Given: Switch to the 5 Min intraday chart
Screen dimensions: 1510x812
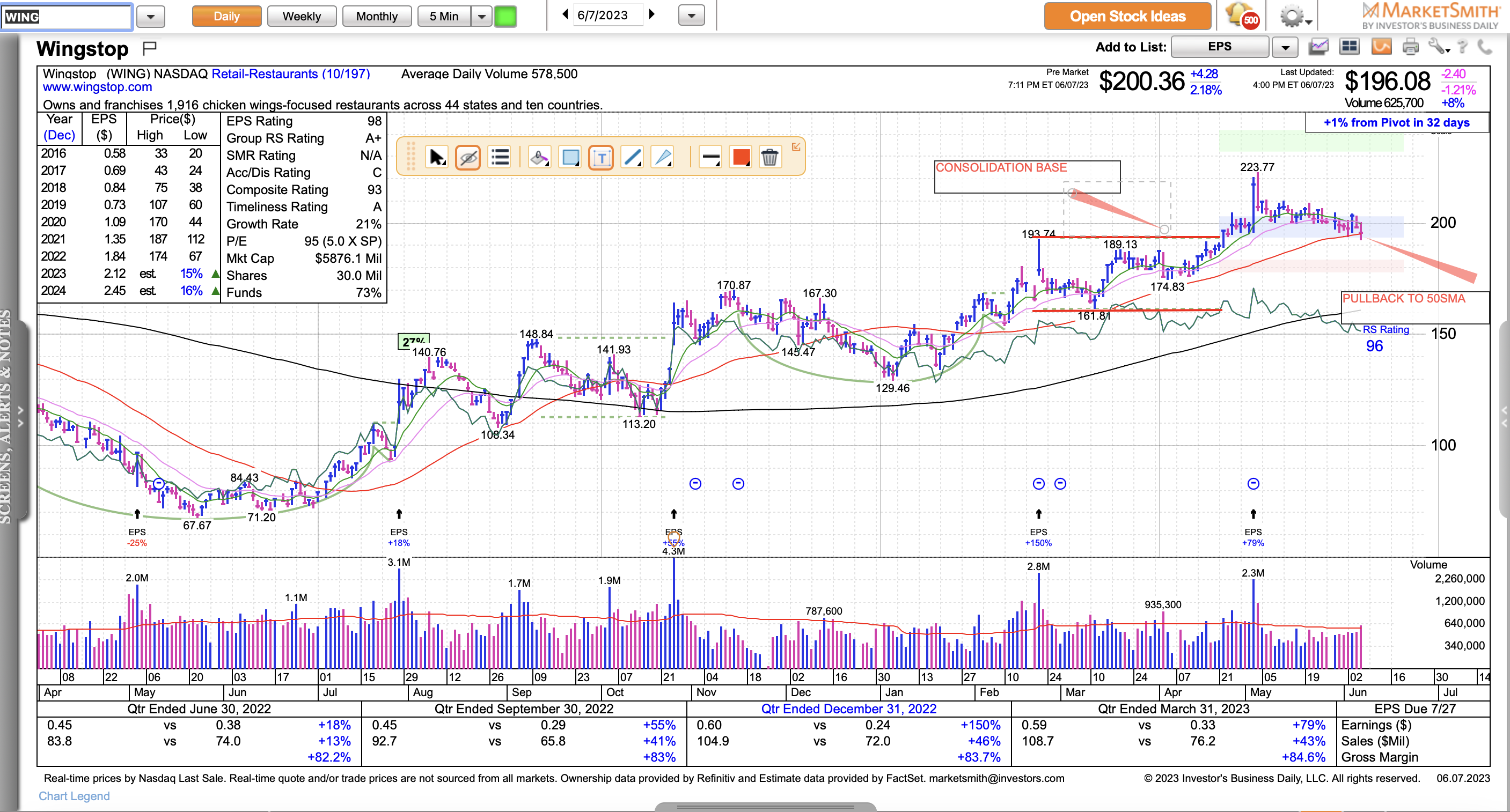Looking at the screenshot, I should click(444, 17).
